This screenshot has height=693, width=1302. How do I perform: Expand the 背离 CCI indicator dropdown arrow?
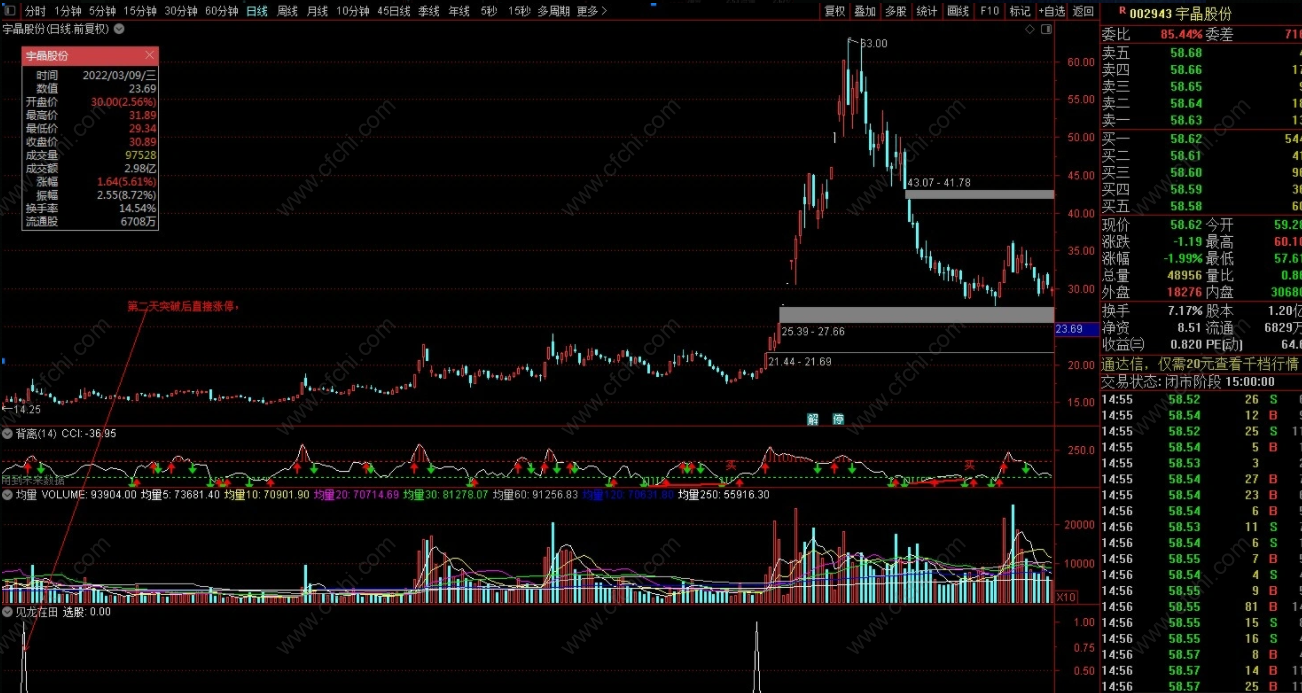[8, 434]
